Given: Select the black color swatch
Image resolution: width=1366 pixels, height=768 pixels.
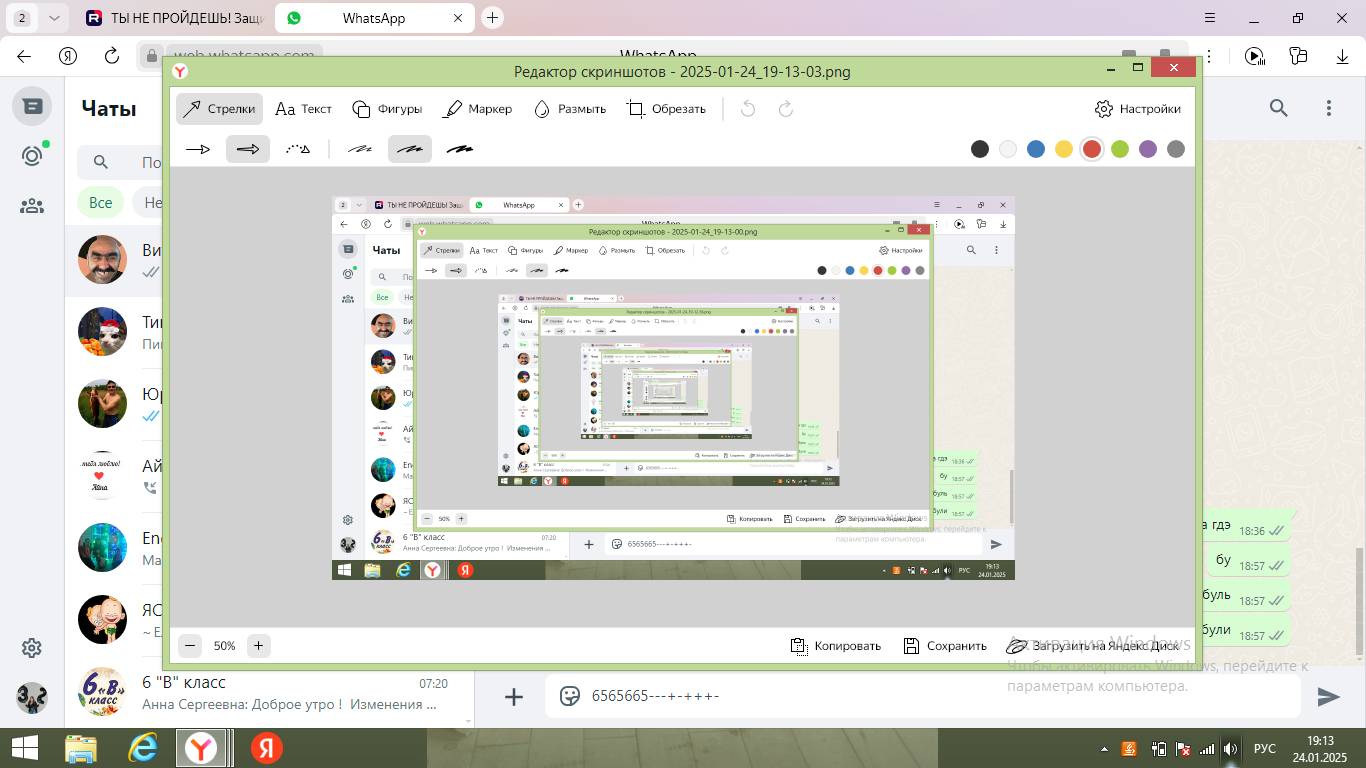Looking at the screenshot, I should coord(980,149).
